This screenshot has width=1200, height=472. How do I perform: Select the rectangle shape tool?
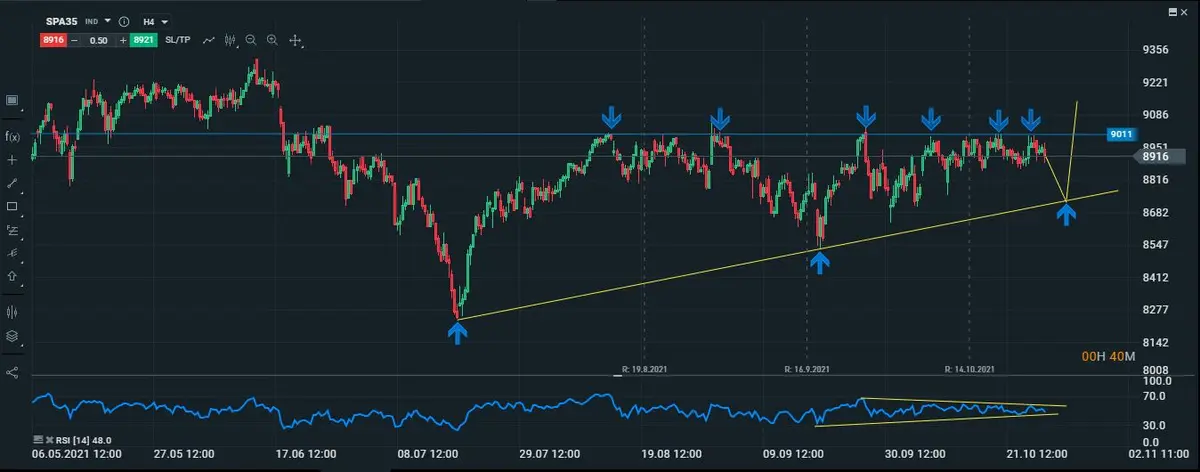tap(13, 207)
